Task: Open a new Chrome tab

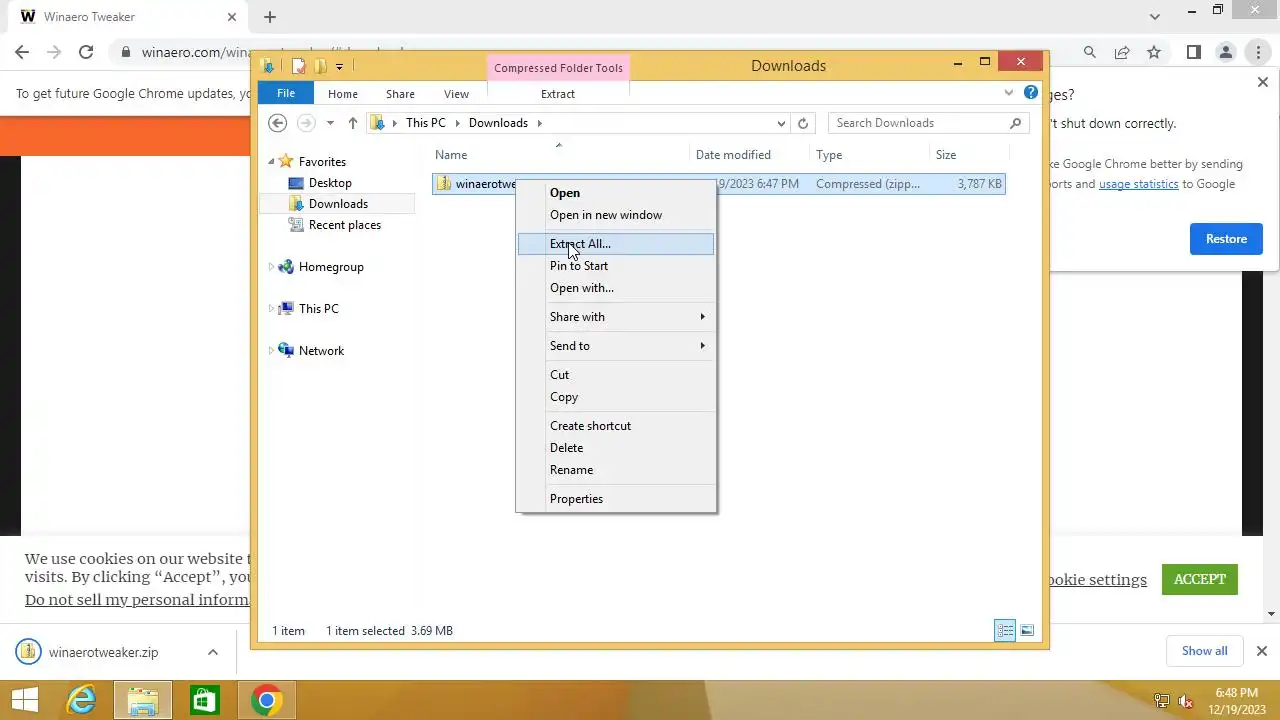Action: coord(270,17)
